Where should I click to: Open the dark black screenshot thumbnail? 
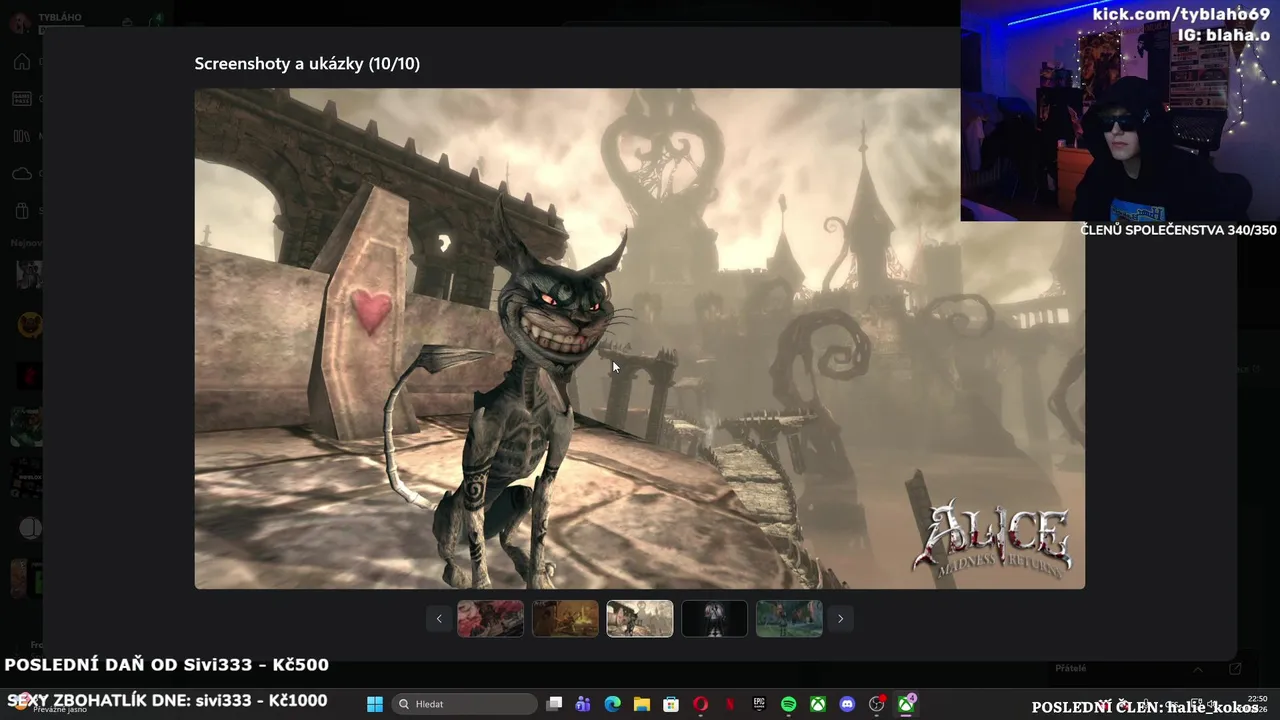point(714,619)
